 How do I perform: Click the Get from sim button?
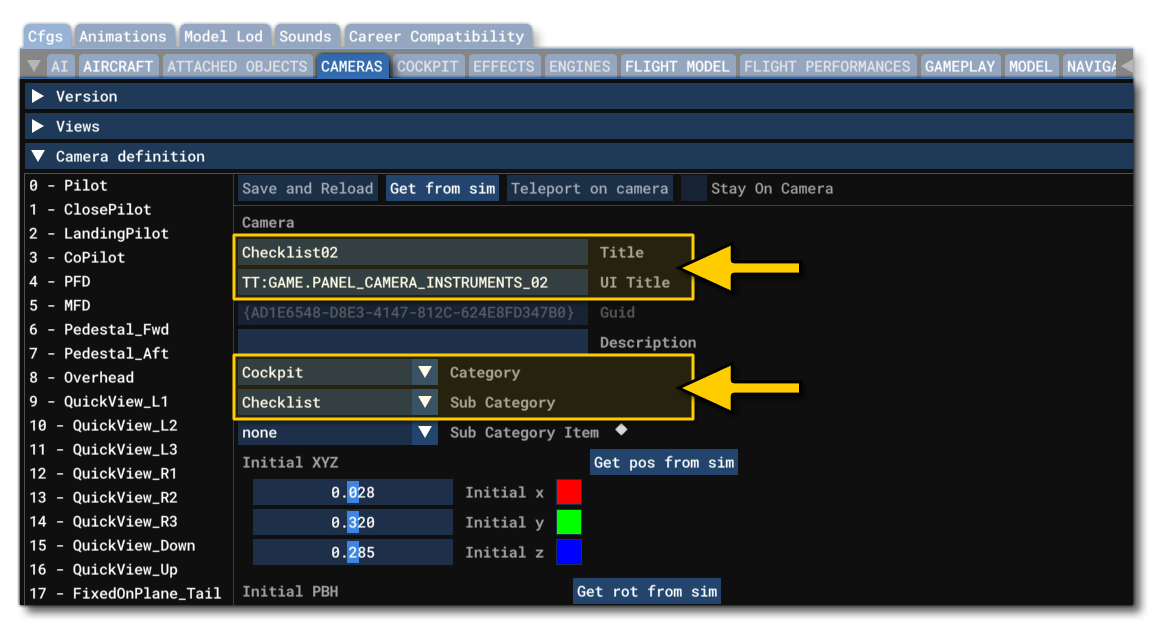[x=442, y=188]
